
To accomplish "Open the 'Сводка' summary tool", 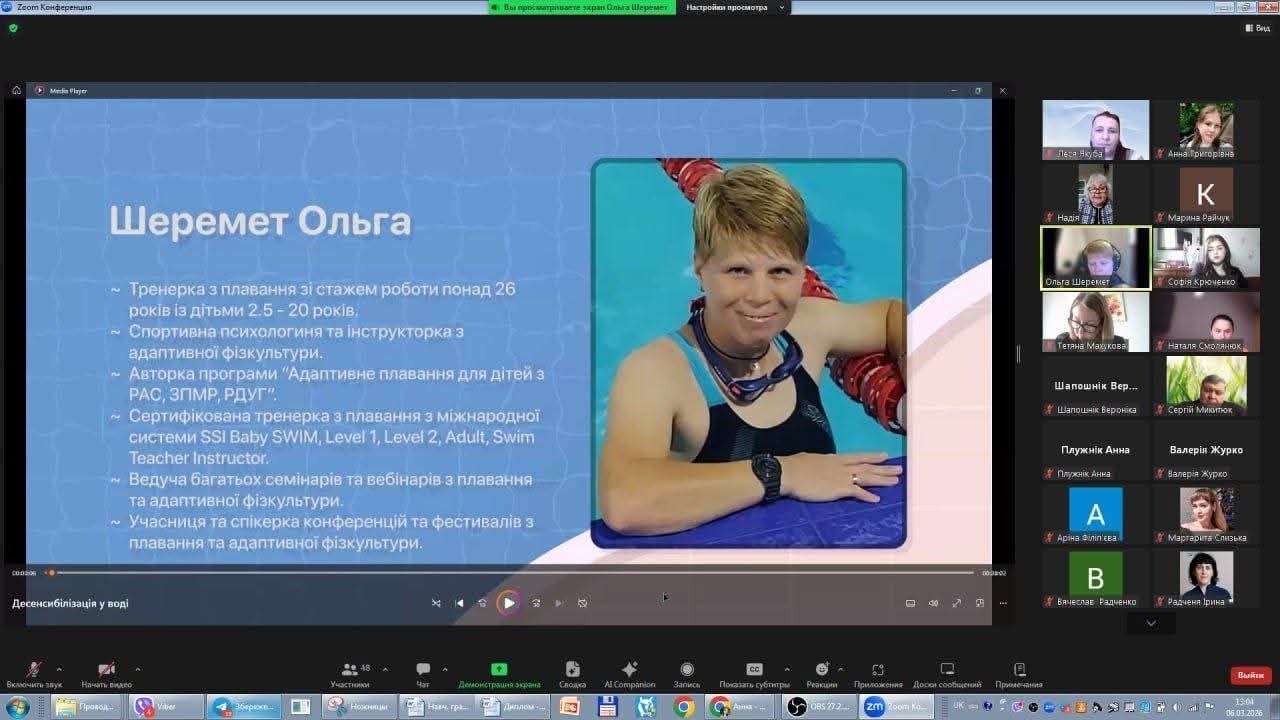I will pyautogui.click(x=572, y=671).
